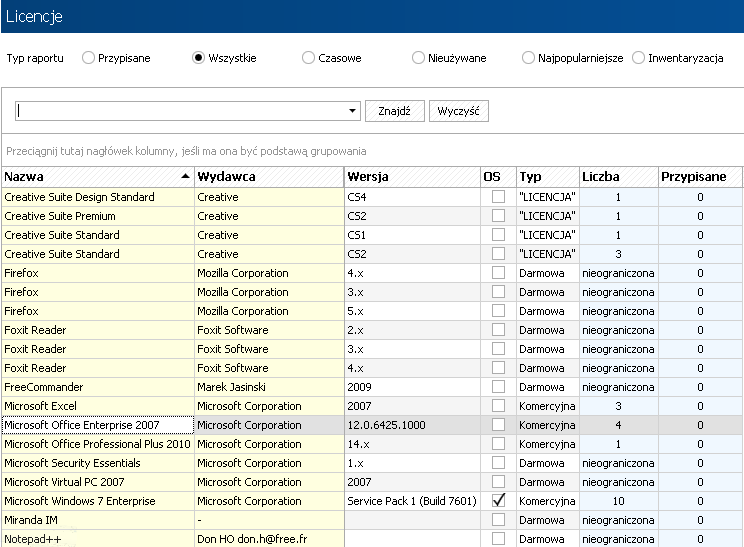The image size is (744, 547).
Task: Select Microsoft Office Professional Plus 2010
Action: coord(97,444)
